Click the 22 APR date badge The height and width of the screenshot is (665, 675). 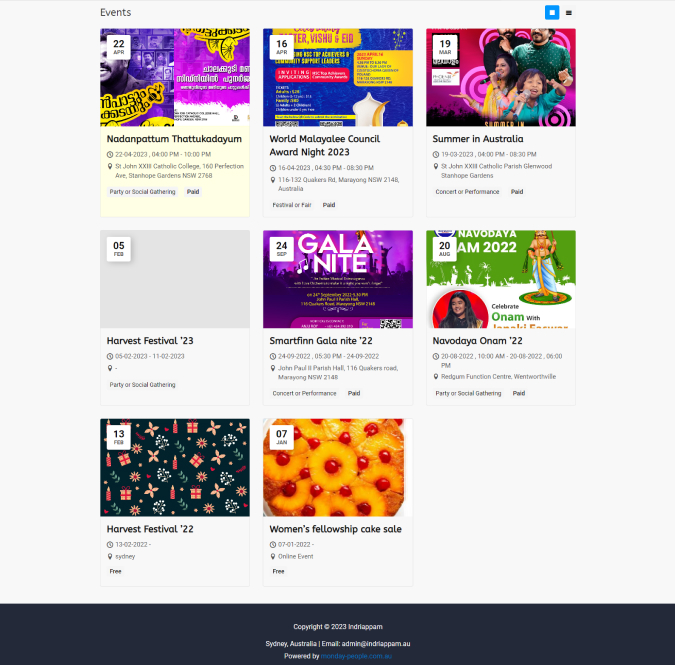(119, 46)
